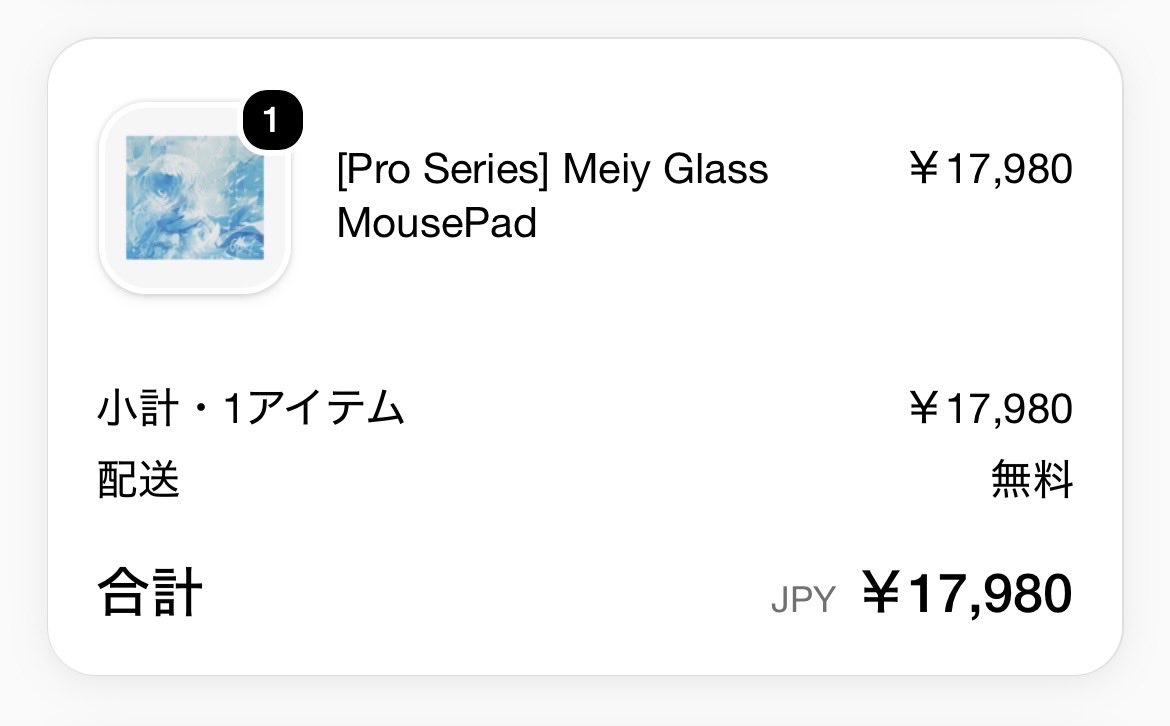Click the yen symbol of the bold total
The width and height of the screenshot is (1170, 726).
(x=881, y=592)
